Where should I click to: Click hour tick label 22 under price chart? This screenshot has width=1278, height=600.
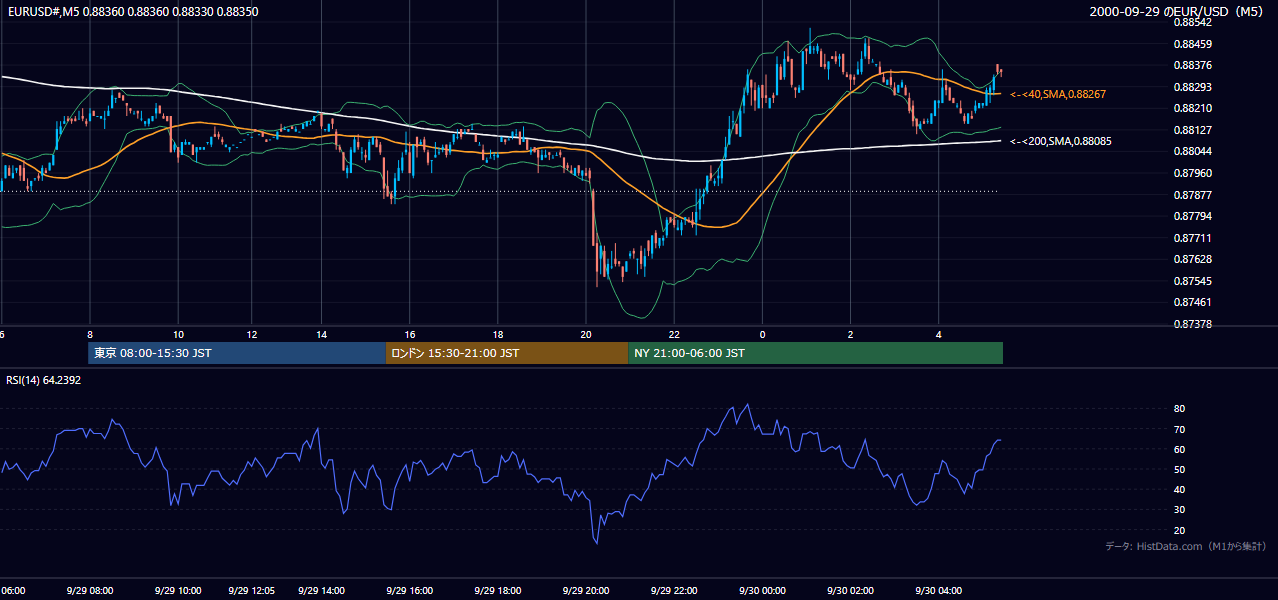[x=674, y=334]
